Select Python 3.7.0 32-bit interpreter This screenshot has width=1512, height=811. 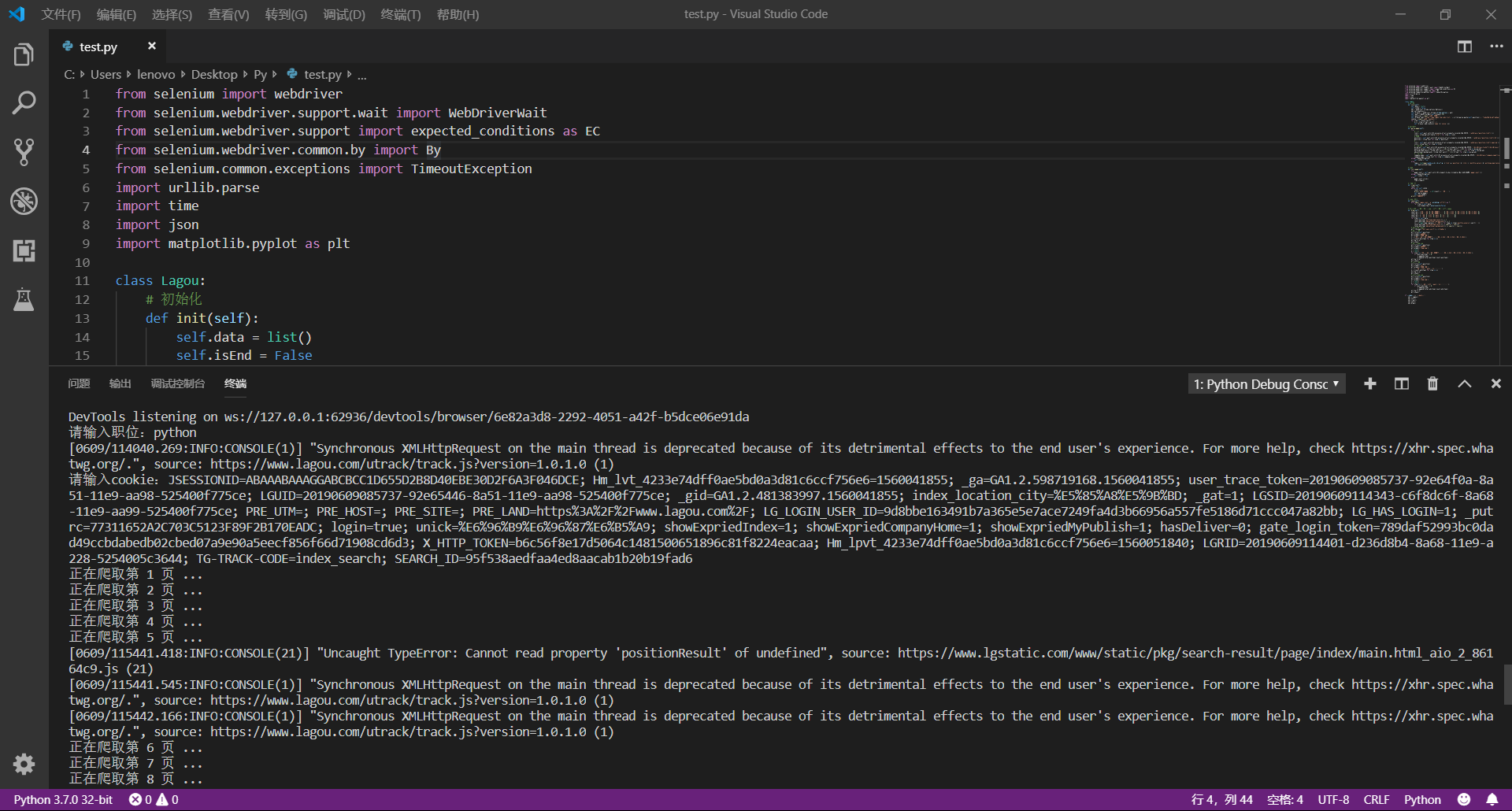pyautogui.click(x=63, y=799)
